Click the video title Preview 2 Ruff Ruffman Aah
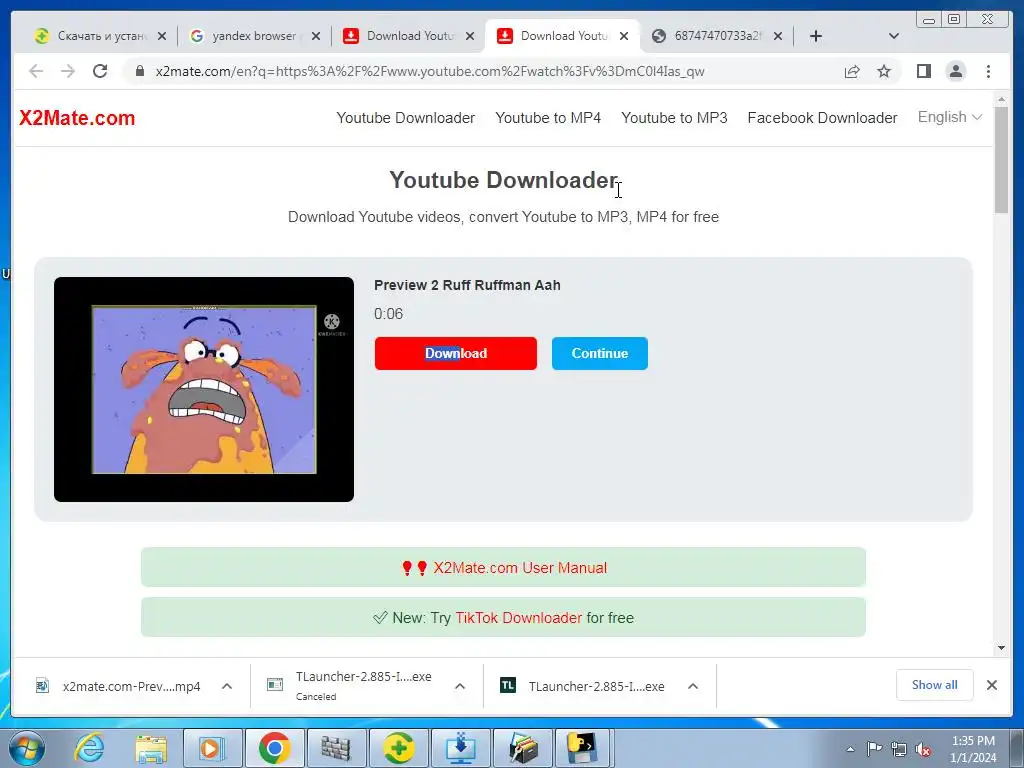Image resolution: width=1024 pixels, height=768 pixels. [467, 285]
